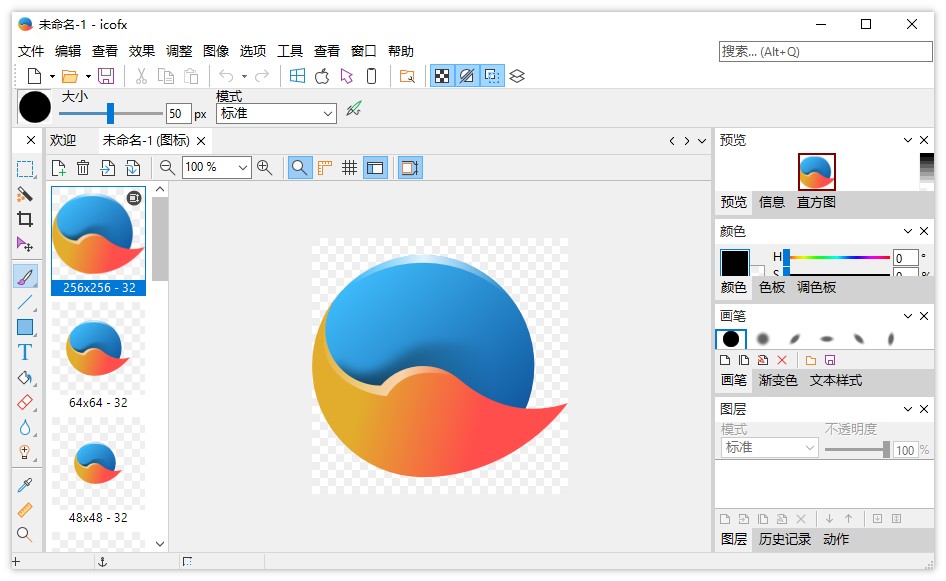Screen dimensions: 946x581
Task: Toggle the ruler display
Action: click(x=323, y=167)
